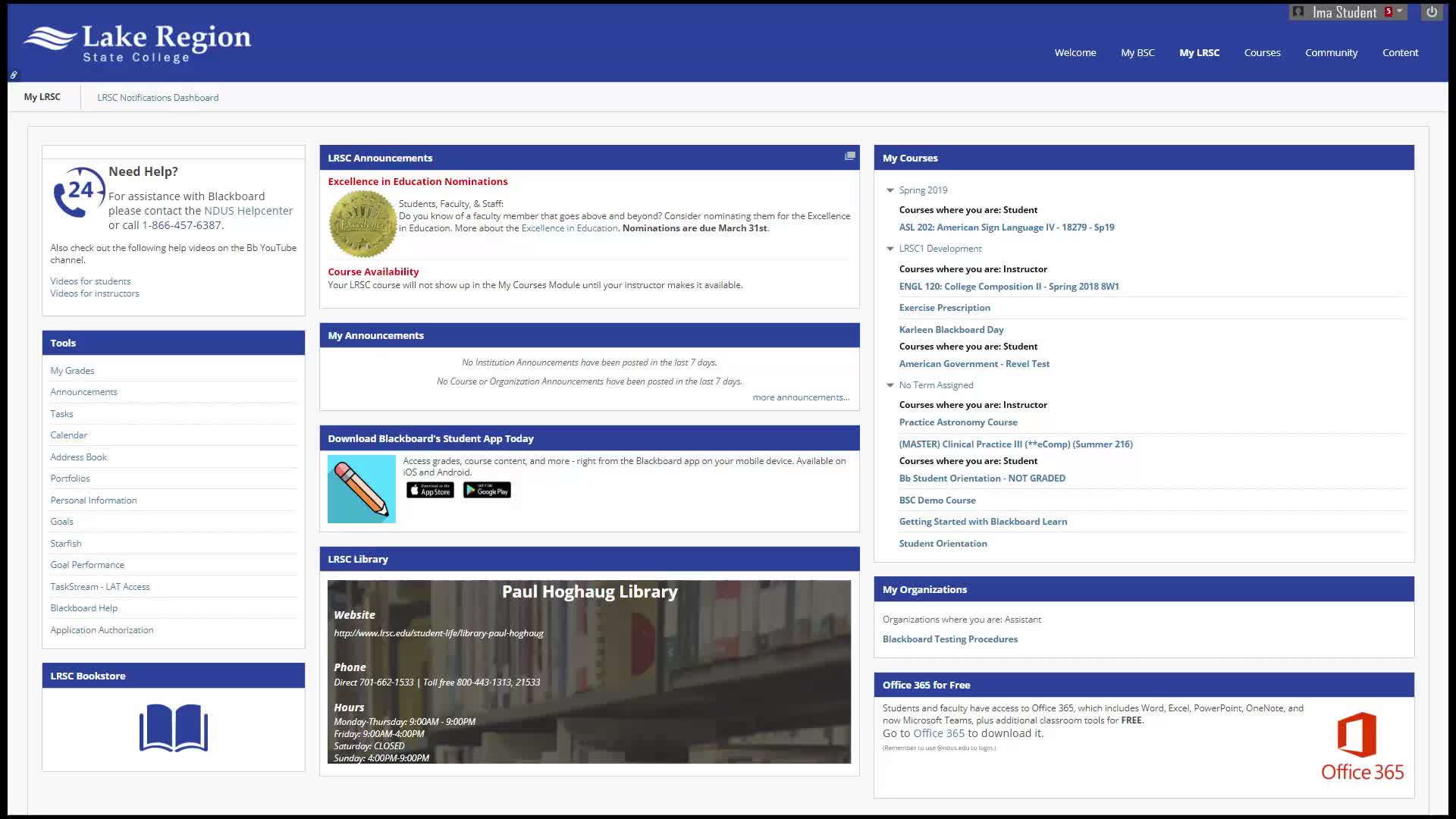Image resolution: width=1456 pixels, height=819 pixels.
Task: Open the LRSC Announcements module window icon
Action: click(x=849, y=156)
